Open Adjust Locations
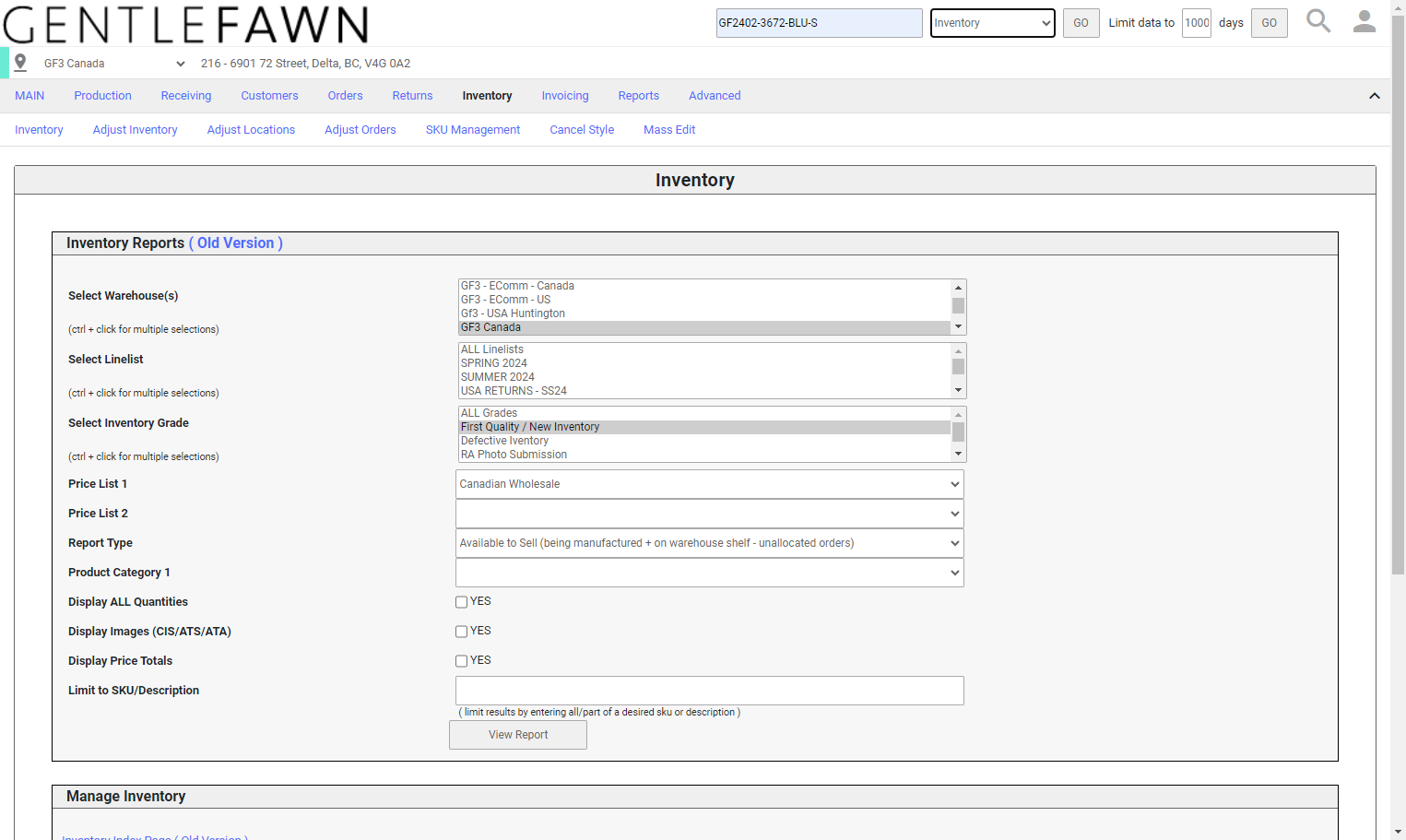 (x=251, y=130)
